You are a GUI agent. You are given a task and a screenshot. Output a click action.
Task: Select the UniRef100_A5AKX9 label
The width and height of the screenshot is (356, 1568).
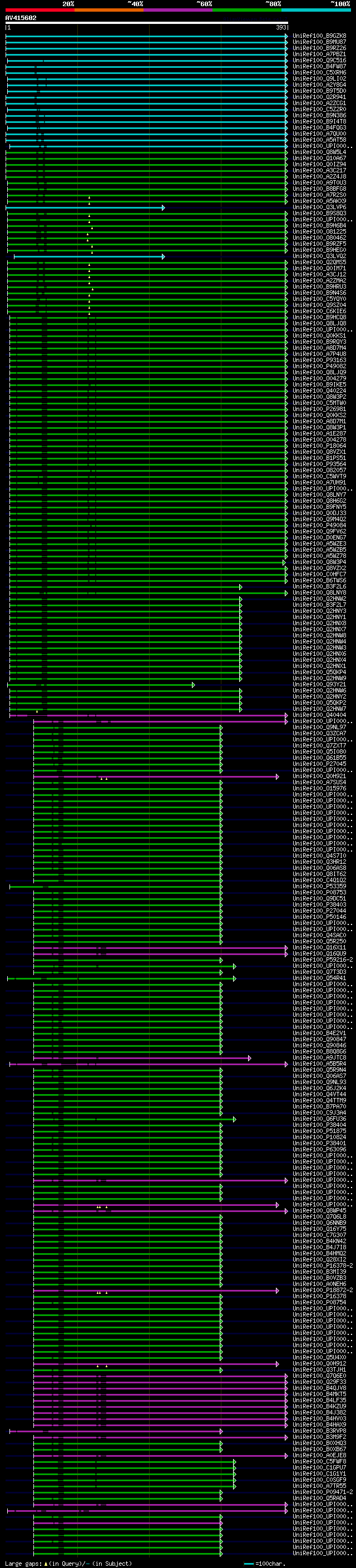(x=319, y=201)
